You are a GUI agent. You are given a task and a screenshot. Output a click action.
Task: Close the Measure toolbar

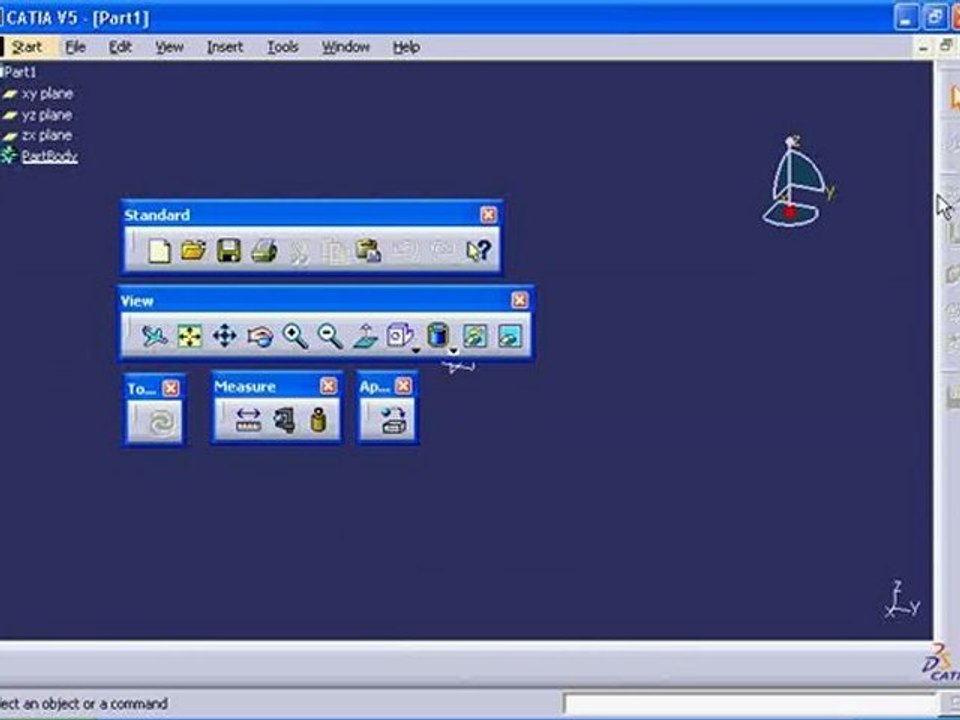coord(329,386)
